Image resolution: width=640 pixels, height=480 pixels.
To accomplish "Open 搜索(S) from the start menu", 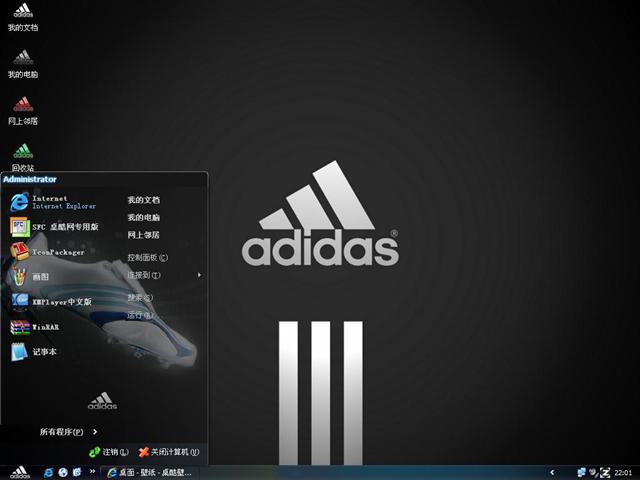I will coord(140,298).
